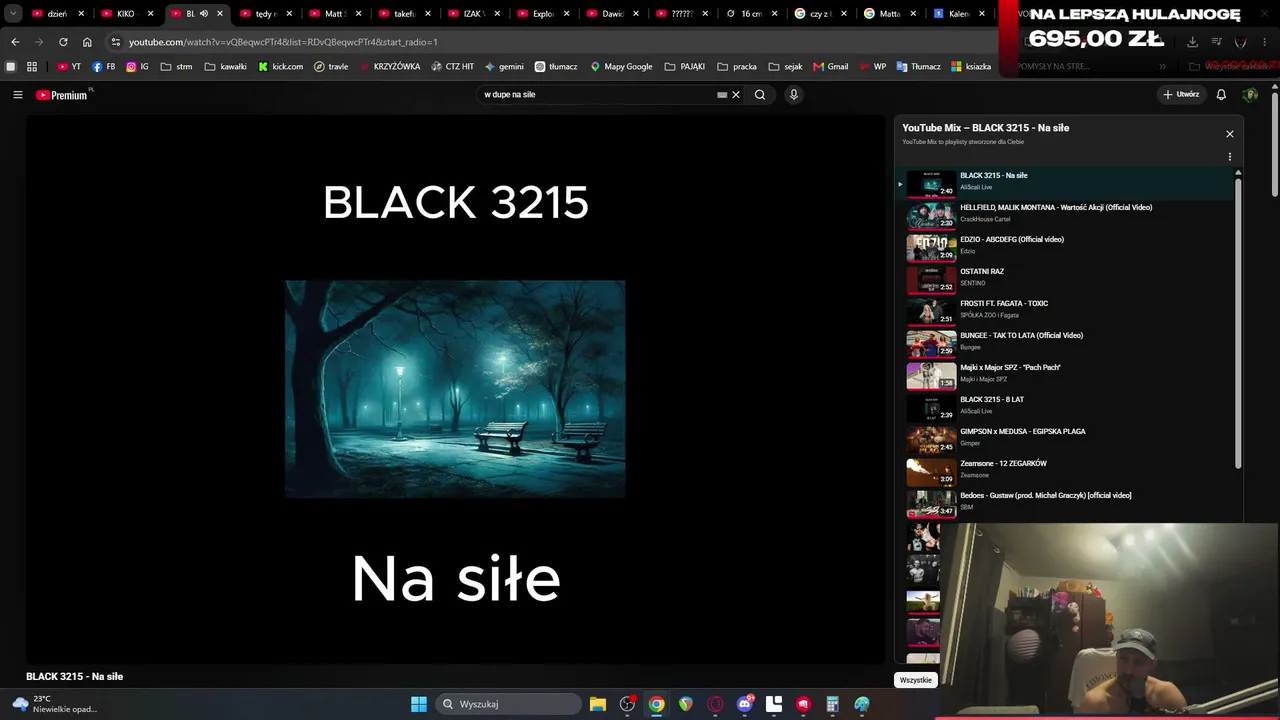1280x720 pixels.
Task: Open the travle bookmark
Action: coord(331,67)
